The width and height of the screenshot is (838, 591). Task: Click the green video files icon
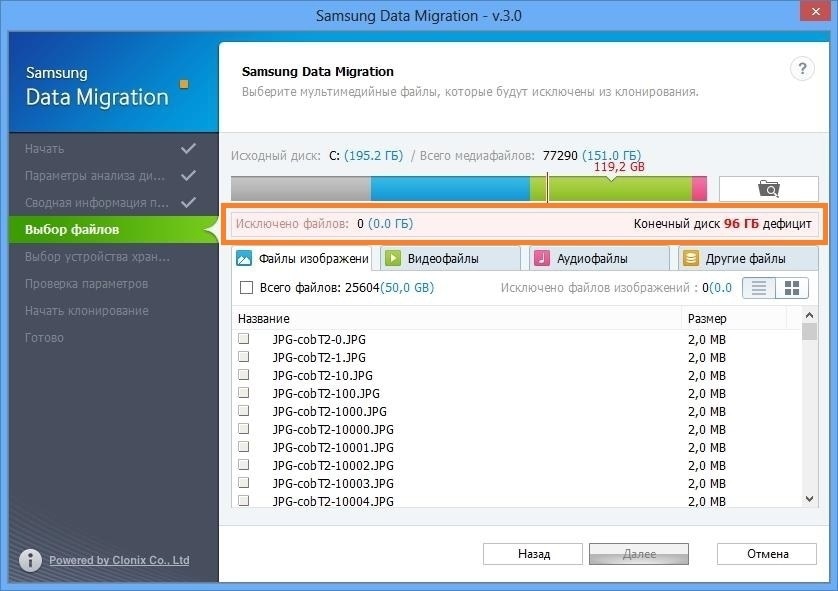393,259
